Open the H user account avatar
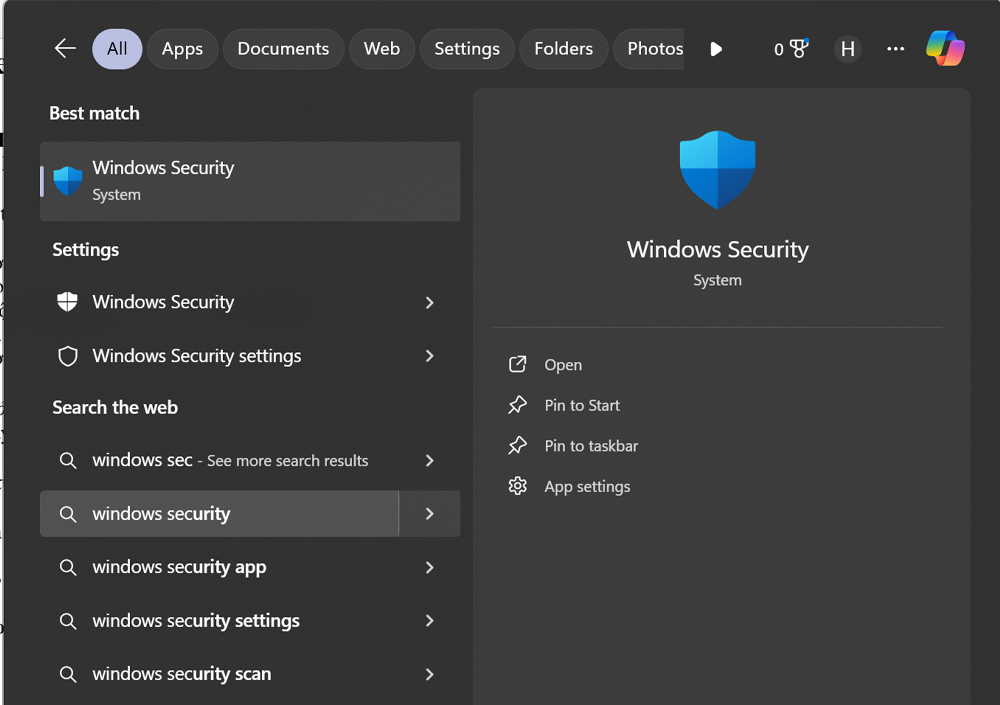The width and height of the screenshot is (1000, 705). pos(847,49)
